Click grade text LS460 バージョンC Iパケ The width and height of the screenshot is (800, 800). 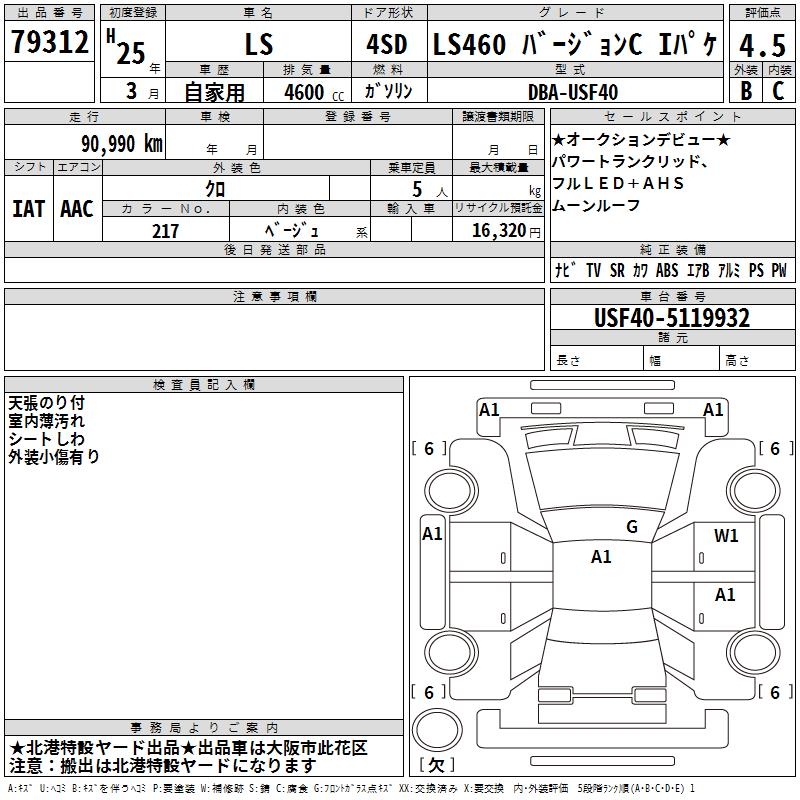point(576,44)
